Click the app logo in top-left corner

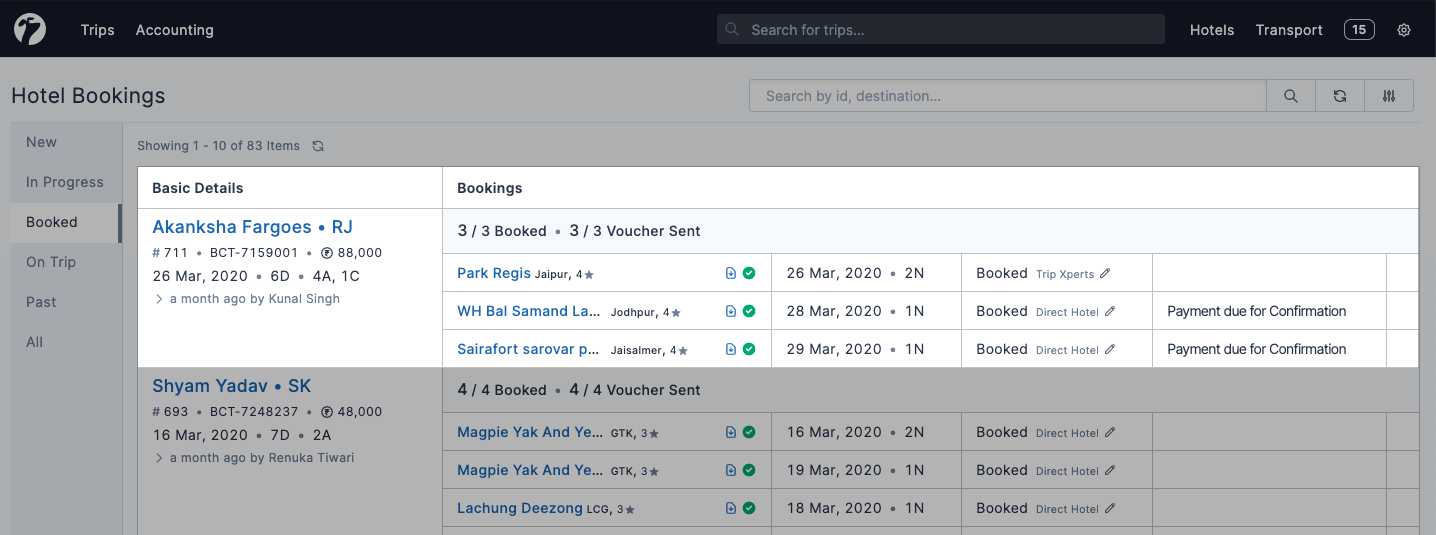(30, 30)
